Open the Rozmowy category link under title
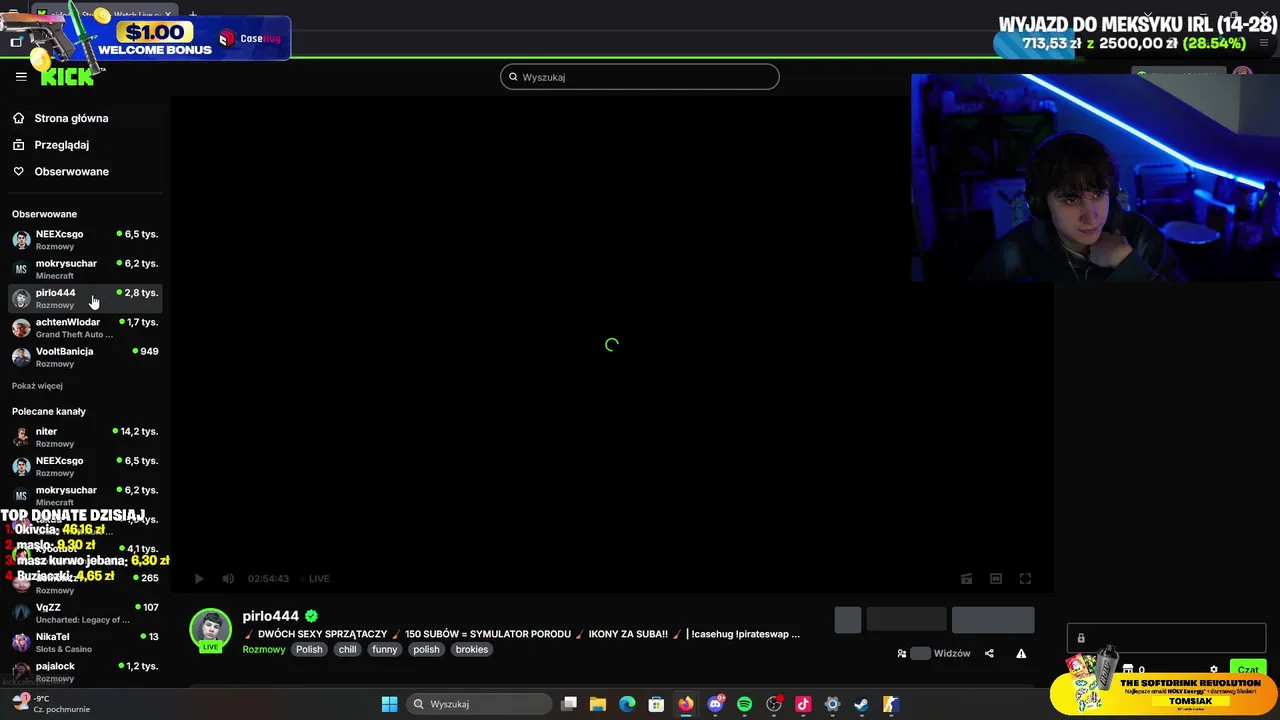 (264, 650)
